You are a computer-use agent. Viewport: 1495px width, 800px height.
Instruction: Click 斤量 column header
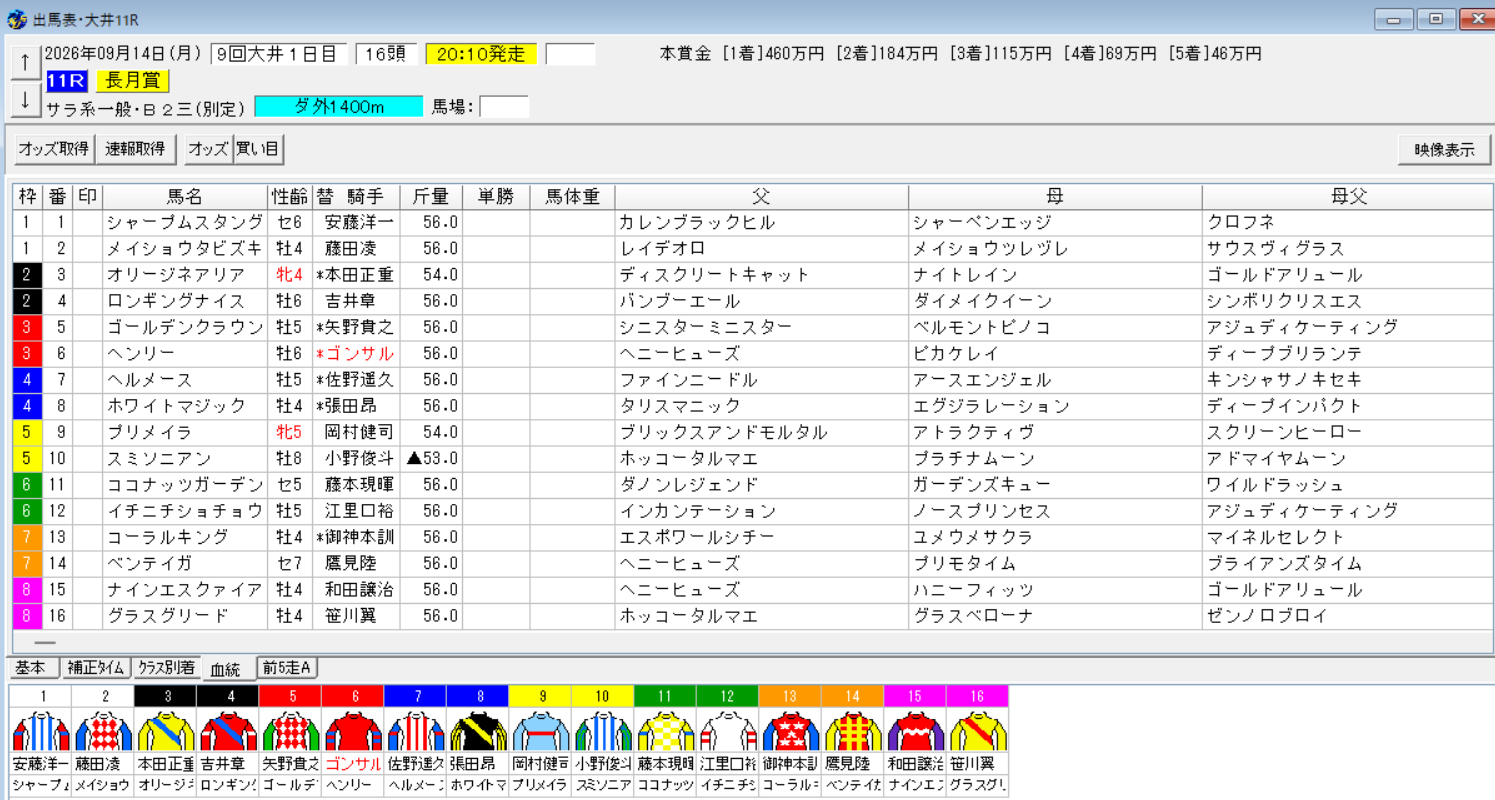click(x=431, y=197)
